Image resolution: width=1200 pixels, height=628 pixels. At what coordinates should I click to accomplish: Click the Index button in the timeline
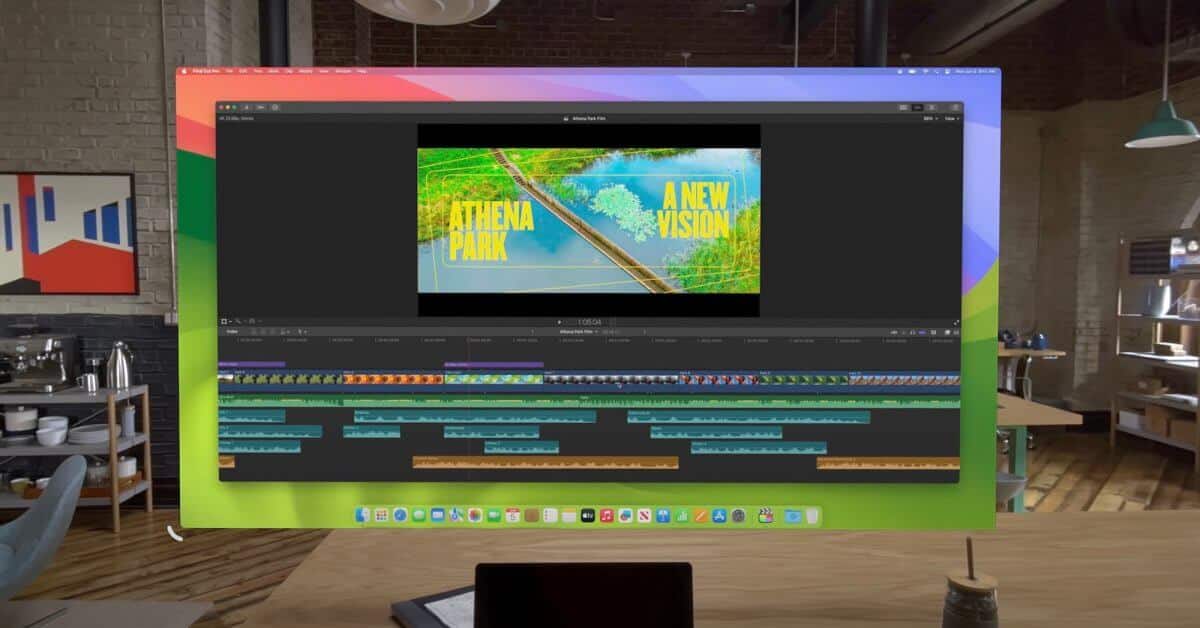coord(232,331)
